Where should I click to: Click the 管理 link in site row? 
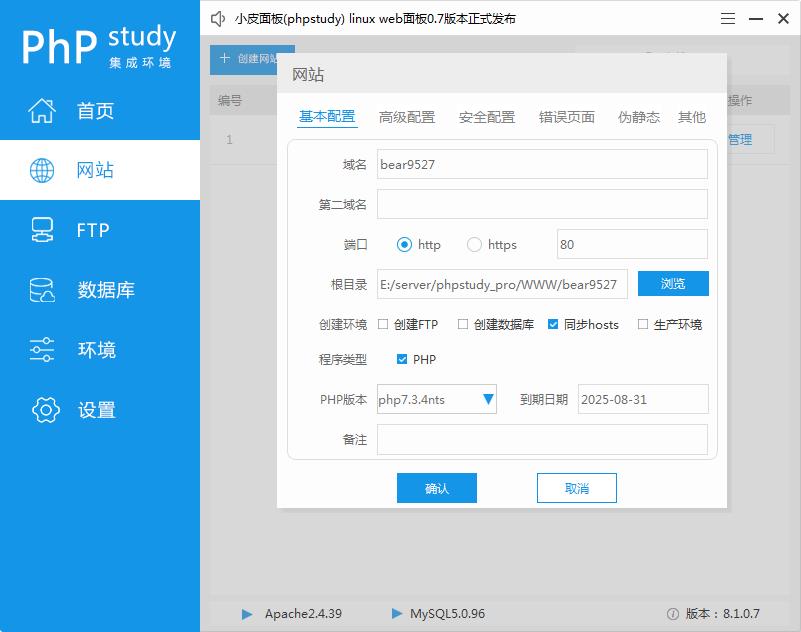(x=740, y=139)
